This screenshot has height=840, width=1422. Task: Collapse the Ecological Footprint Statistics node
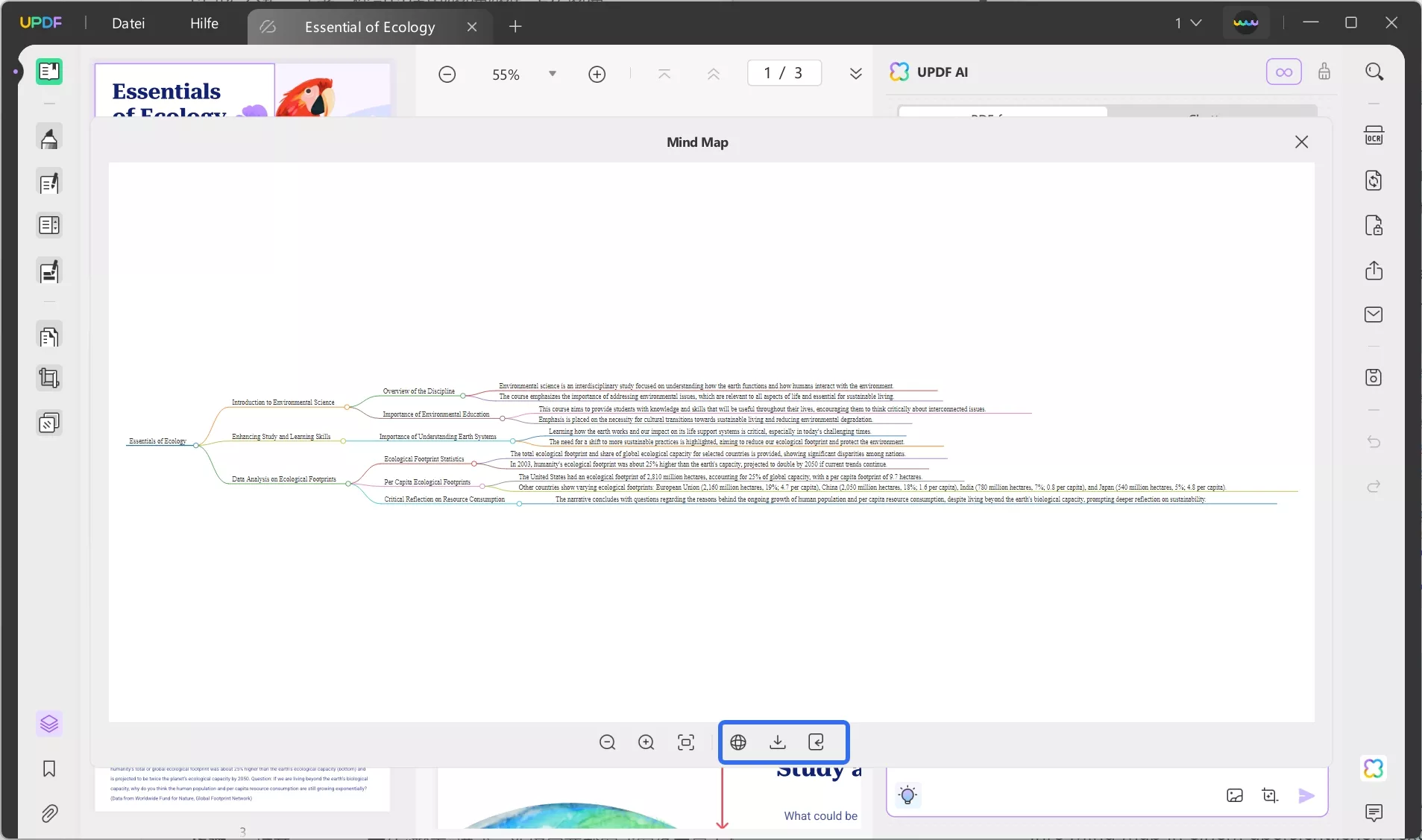click(x=474, y=464)
